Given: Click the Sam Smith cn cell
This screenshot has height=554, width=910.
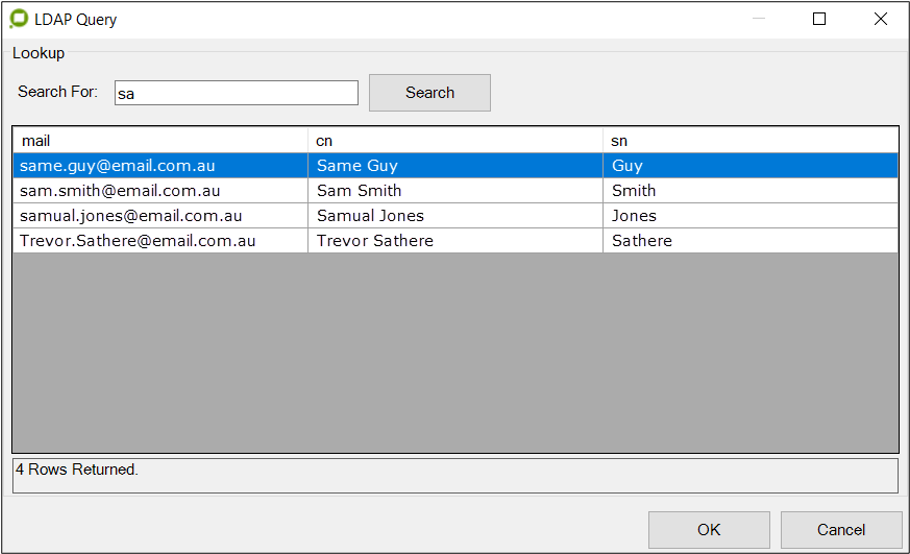Looking at the screenshot, I should point(359,191).
